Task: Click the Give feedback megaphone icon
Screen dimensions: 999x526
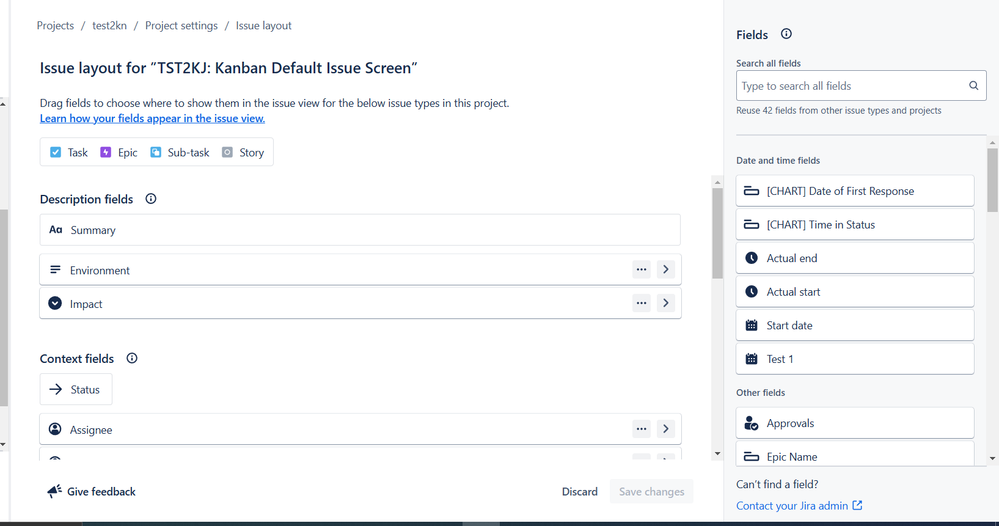Action: pyautogui.click(x=55, y=491)
